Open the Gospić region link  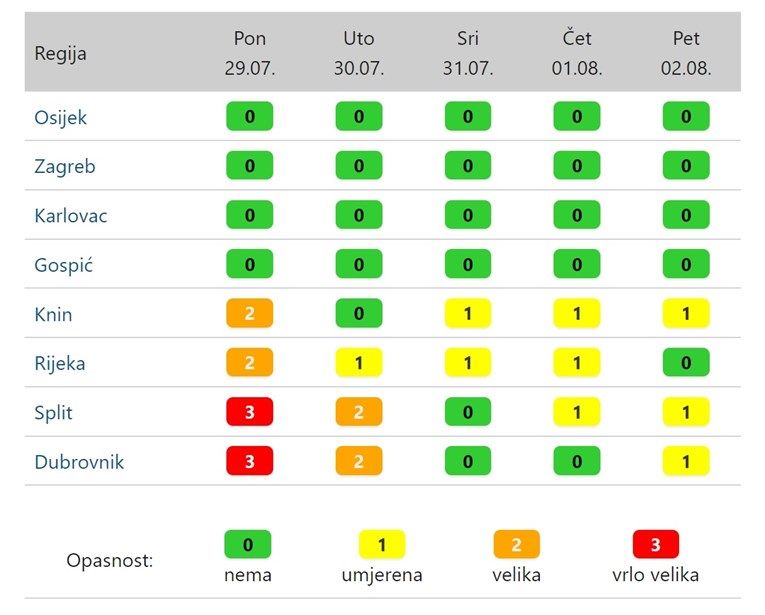pyautogui.click(x=66, y=265)
